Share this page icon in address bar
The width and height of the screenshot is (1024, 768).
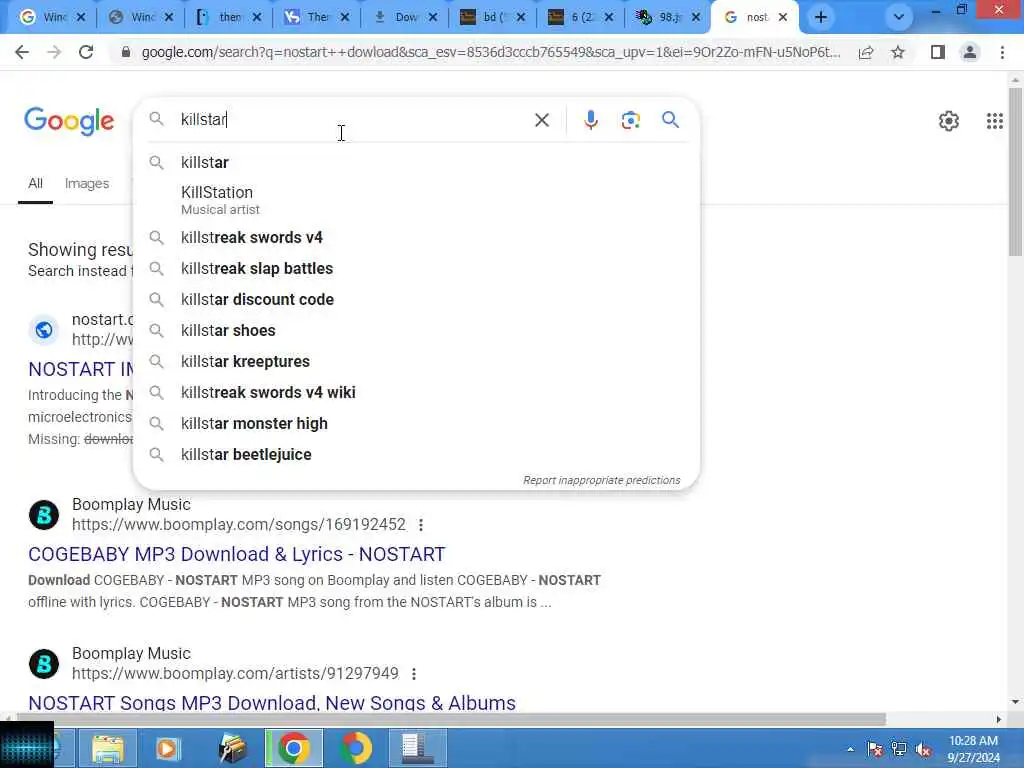pyautogui.click(x=866, y=52)
